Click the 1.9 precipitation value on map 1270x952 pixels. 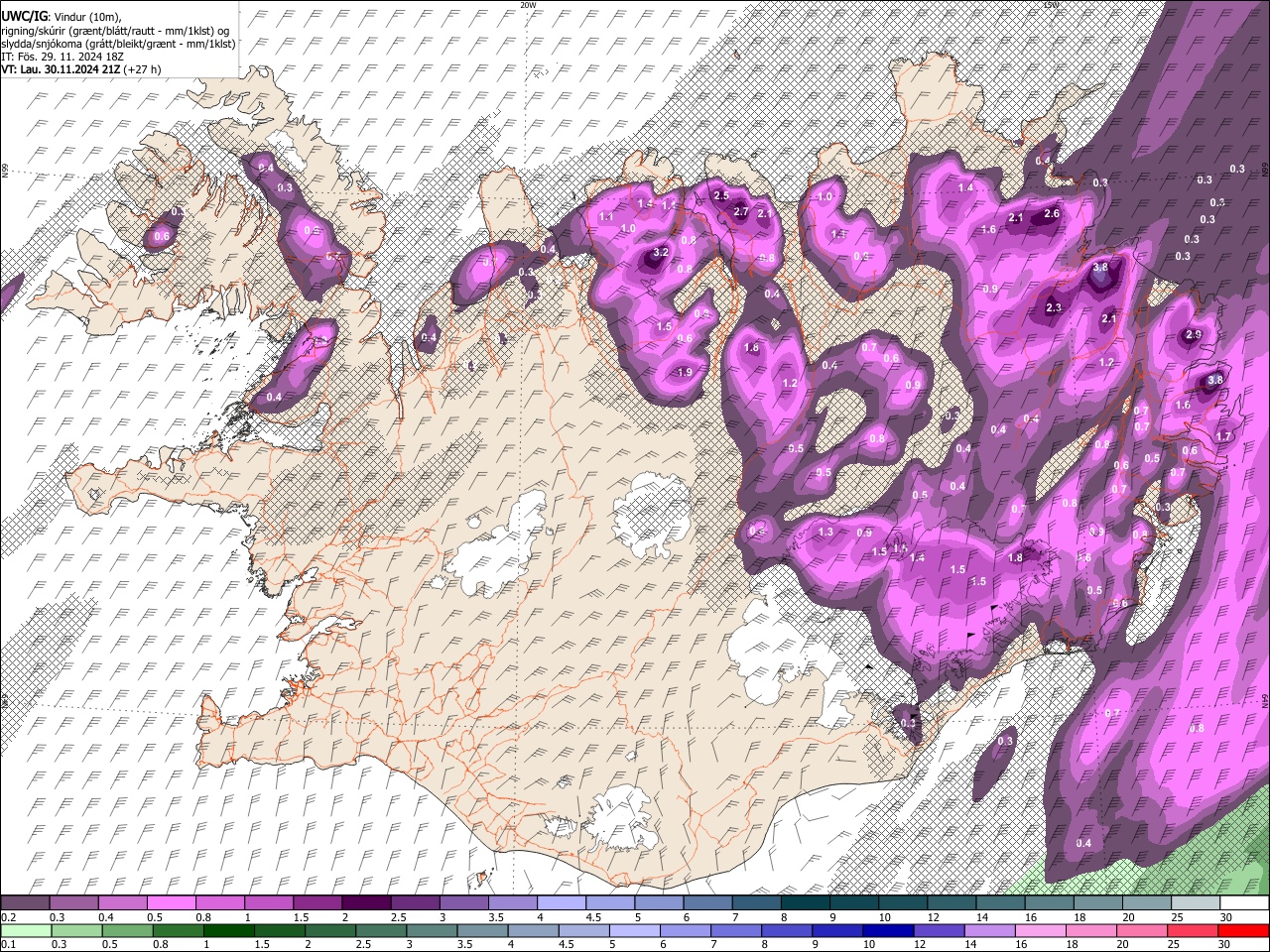[x=685, y=372]
